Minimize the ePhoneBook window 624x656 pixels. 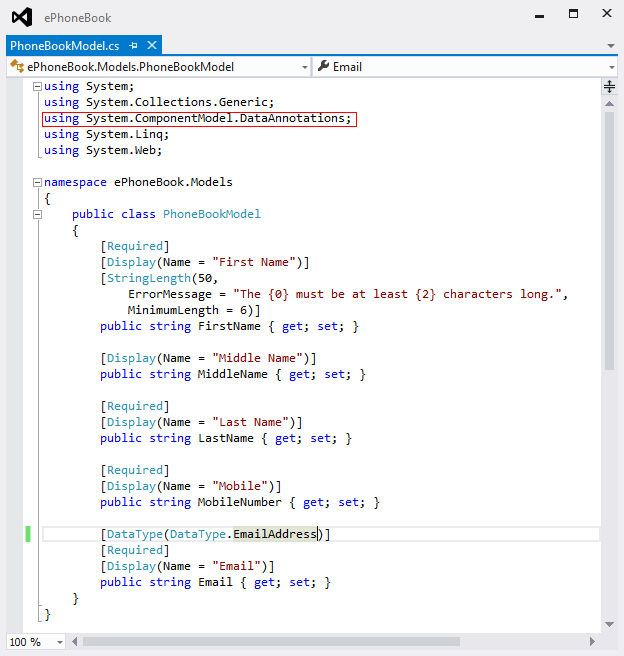click(x=540, y=16)
